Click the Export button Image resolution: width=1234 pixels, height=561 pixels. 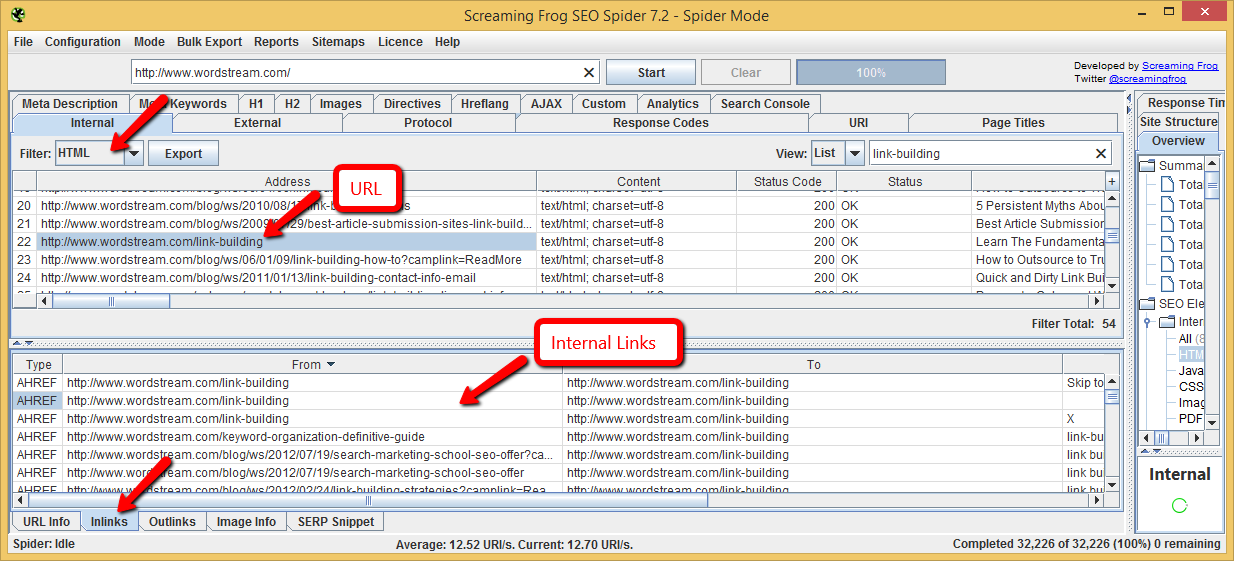coord(183,154)
